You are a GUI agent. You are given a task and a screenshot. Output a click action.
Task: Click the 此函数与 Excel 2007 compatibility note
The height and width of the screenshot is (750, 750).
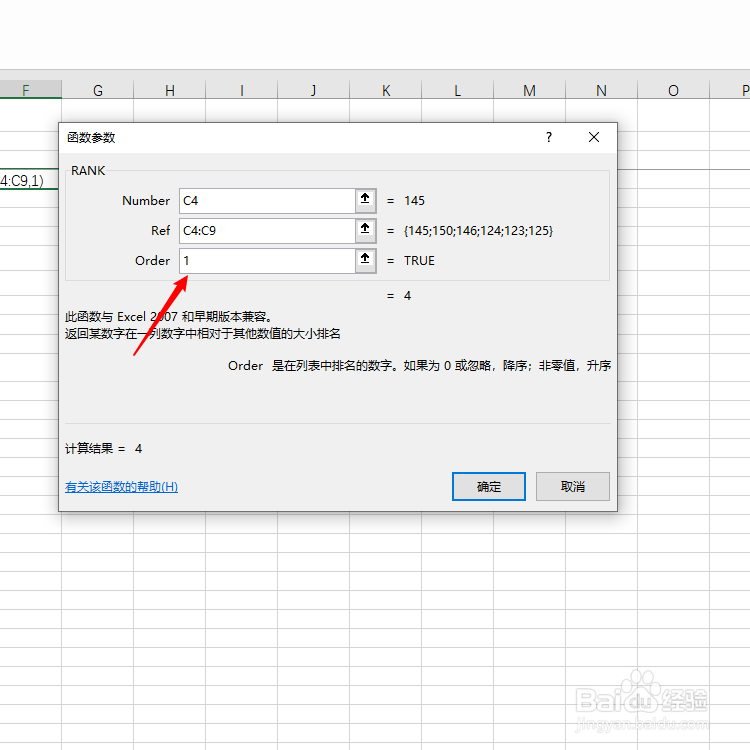(x=170, y=317)
